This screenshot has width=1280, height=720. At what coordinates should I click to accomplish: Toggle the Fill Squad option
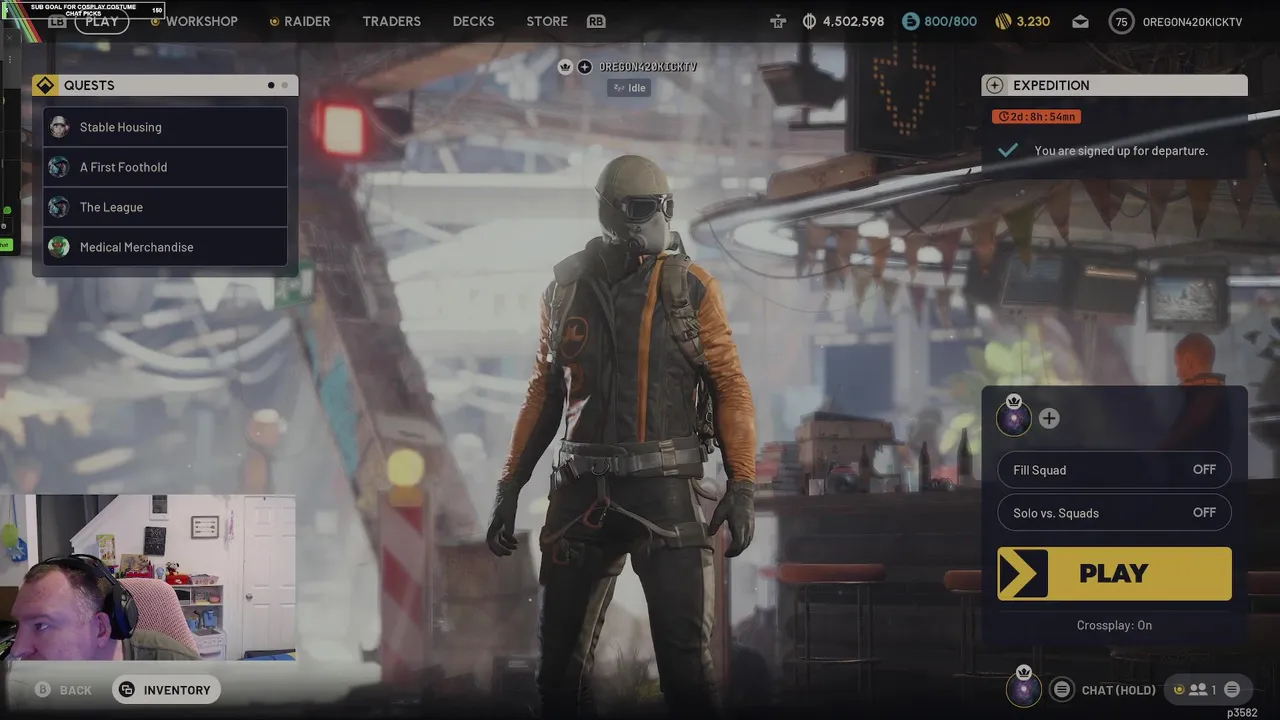(1114, 470)
